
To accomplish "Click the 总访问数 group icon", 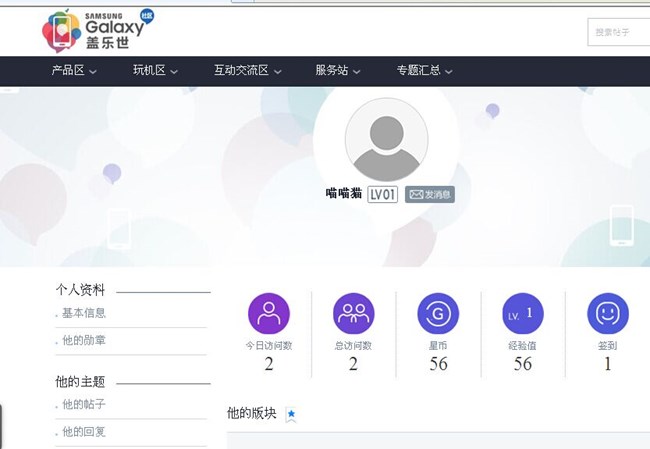I will pyautogui.click(x=353, y=313).
